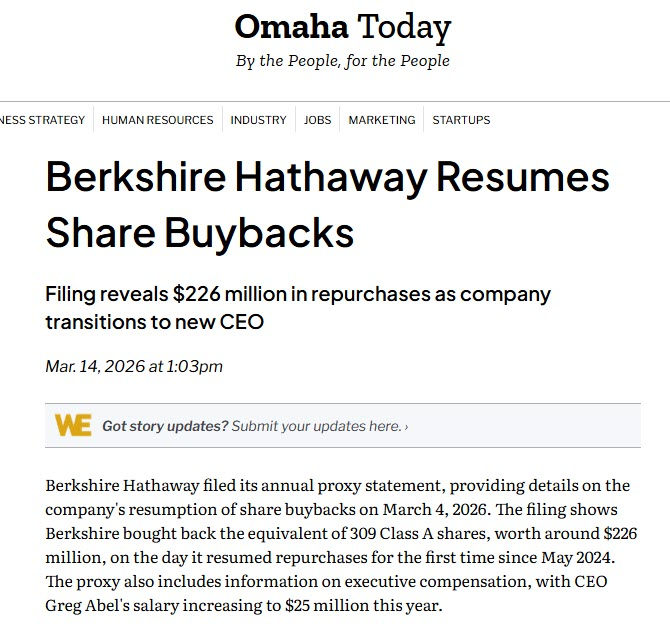This screenshot has height=624, width=670.
Task: Open the Human Resources section
Action: [157, 120]
